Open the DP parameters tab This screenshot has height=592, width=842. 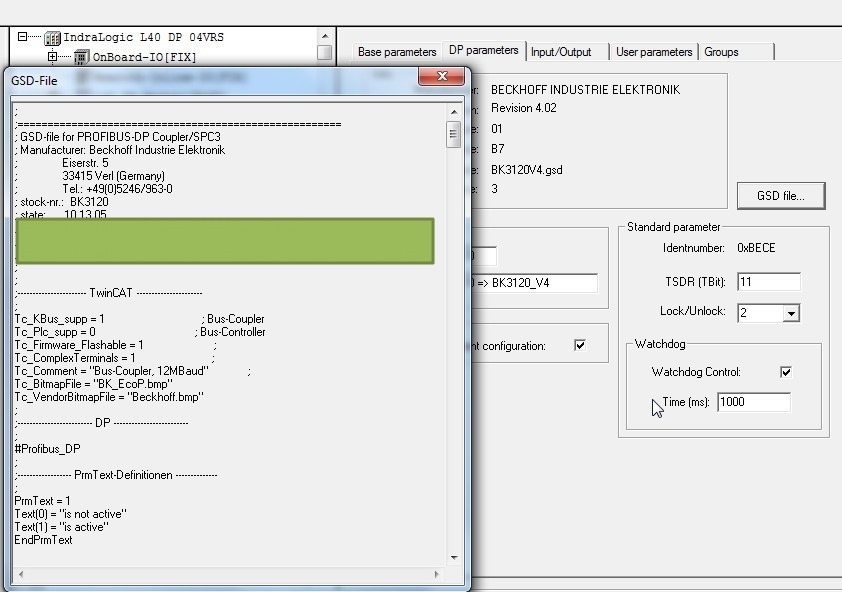[483, 50]
